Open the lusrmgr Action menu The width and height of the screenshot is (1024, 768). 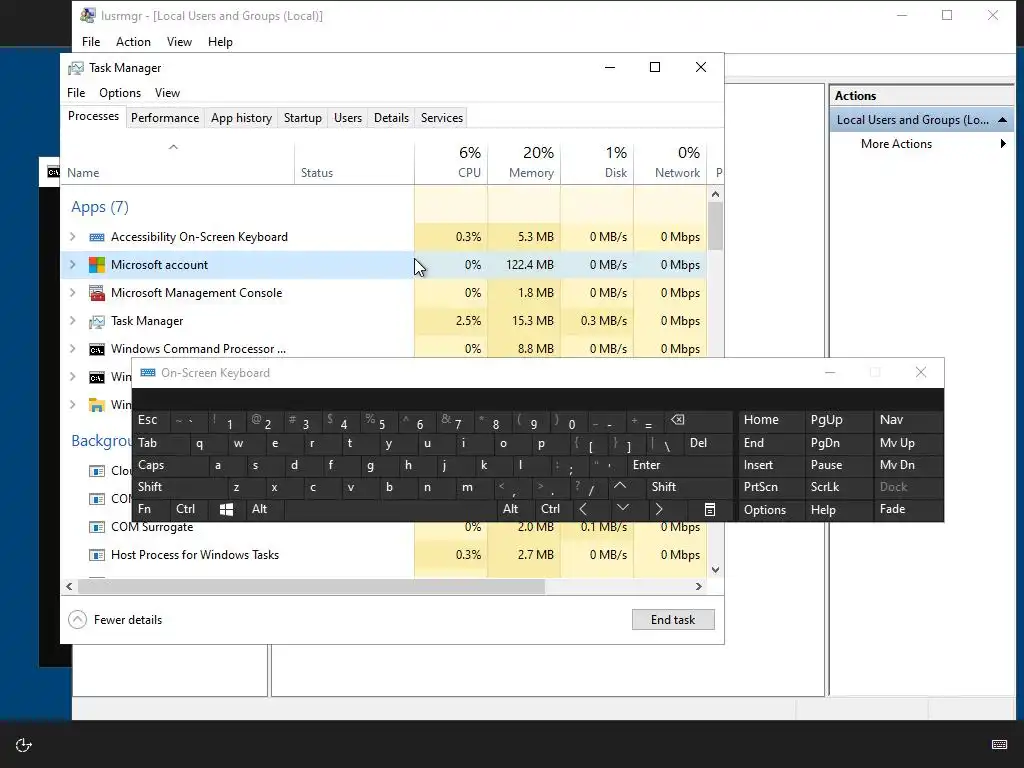[133, 42]
